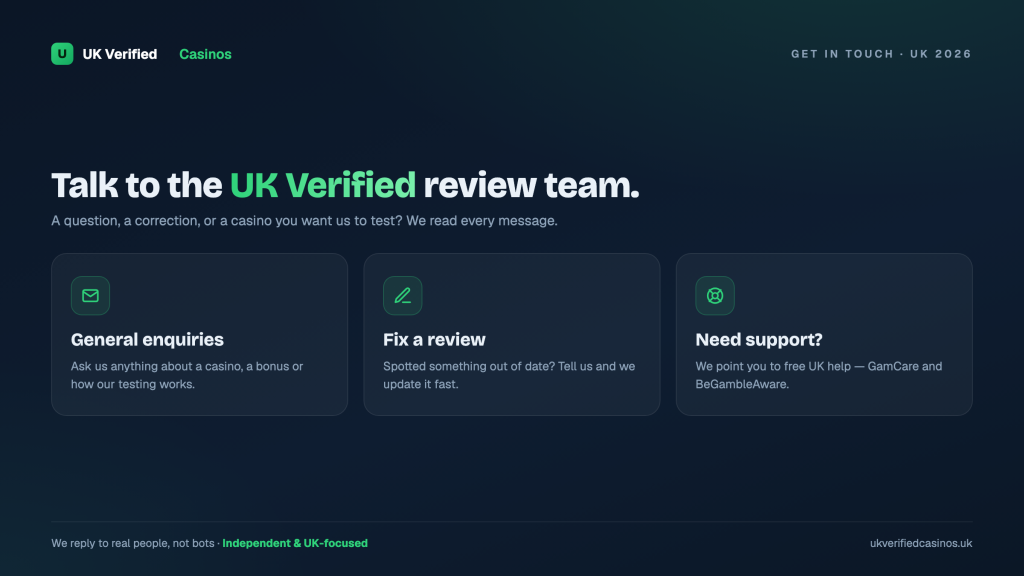Click 'Talk to the' in the main headline
The width and height of the screenshot is (1024, 576).
click(x=136, y=185)
